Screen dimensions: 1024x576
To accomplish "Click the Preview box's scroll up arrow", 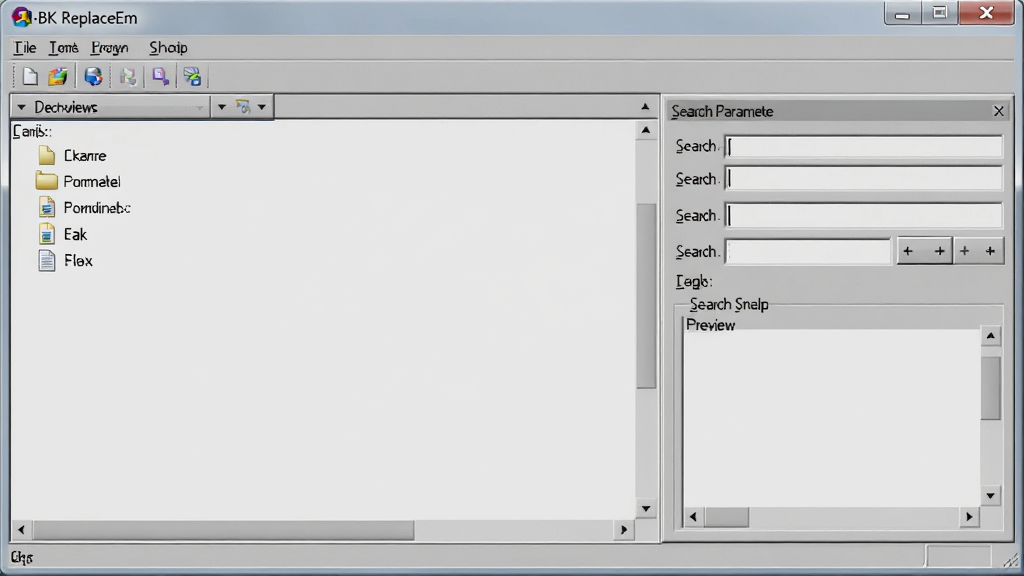I will 991,336.
